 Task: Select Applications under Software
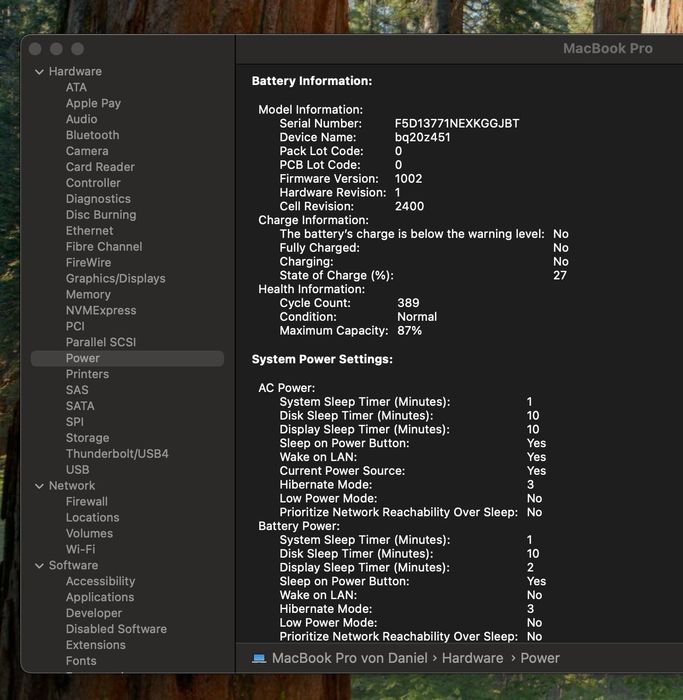coord(100,597)
